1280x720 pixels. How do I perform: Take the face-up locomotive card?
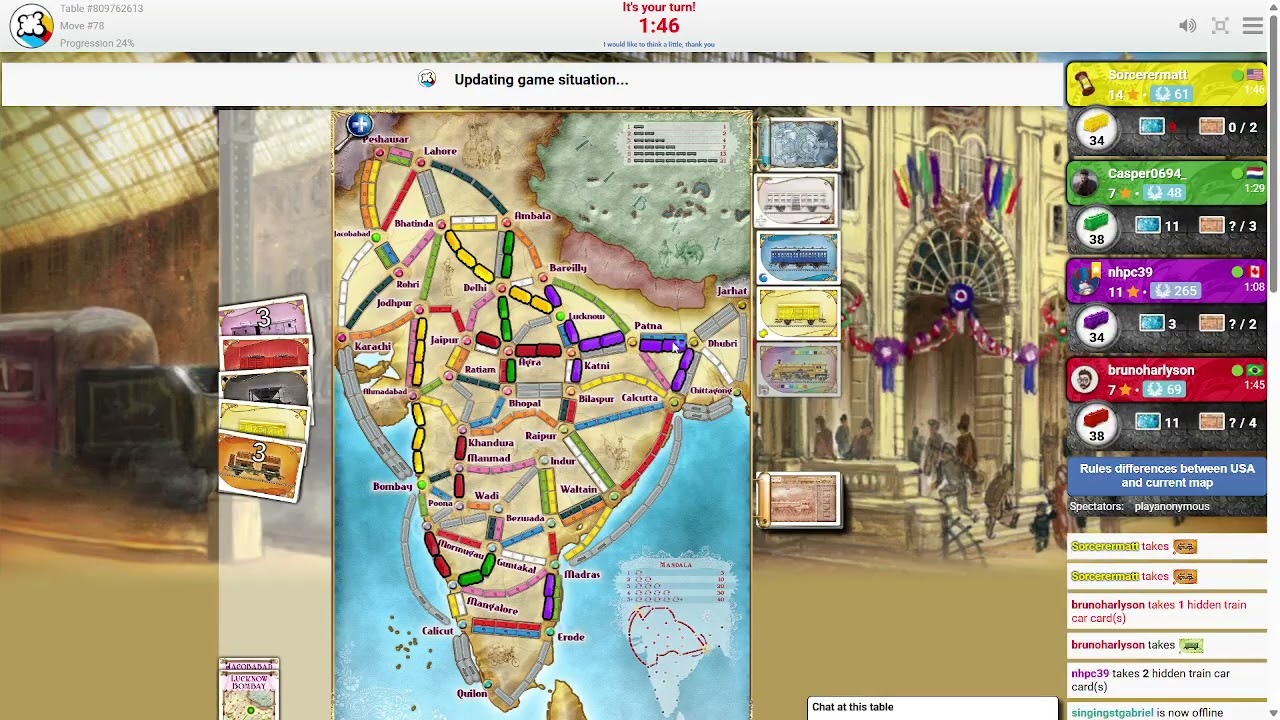click(798, 370)
